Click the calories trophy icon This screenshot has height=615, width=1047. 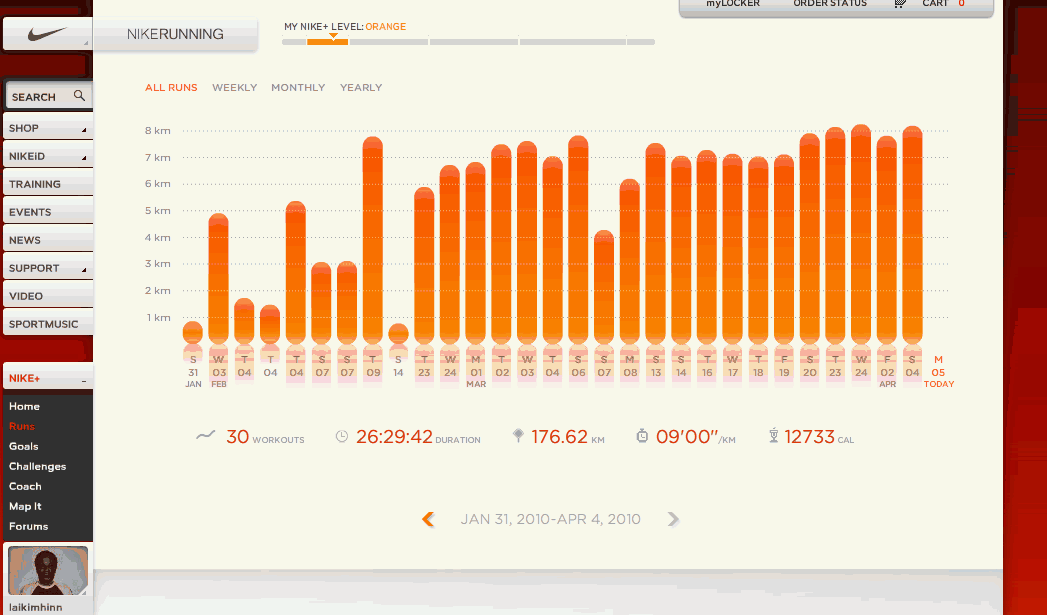pyautogui.click(x=773, y=436)
